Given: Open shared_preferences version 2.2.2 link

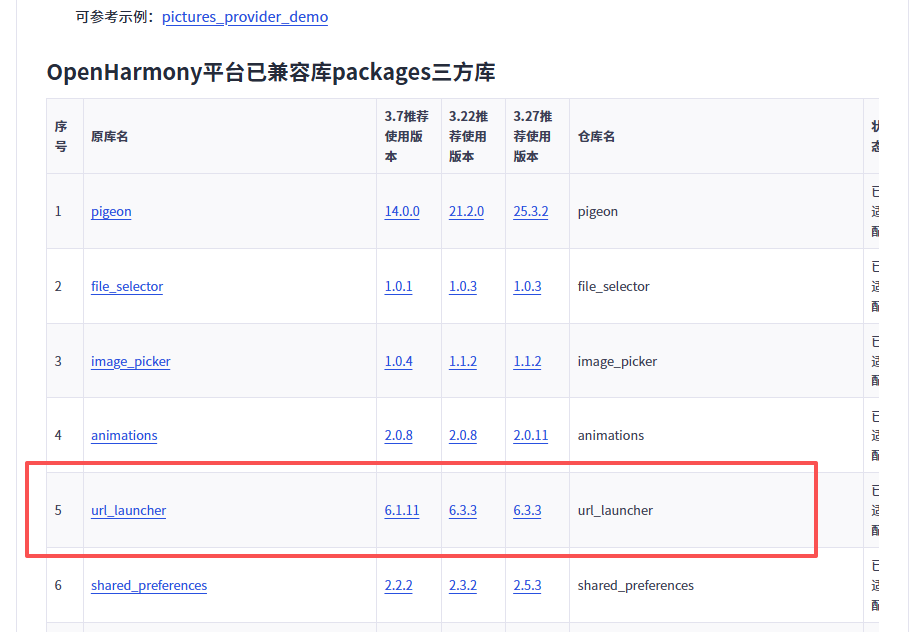Looking at the screenshot, I should [x=398, y=586].
